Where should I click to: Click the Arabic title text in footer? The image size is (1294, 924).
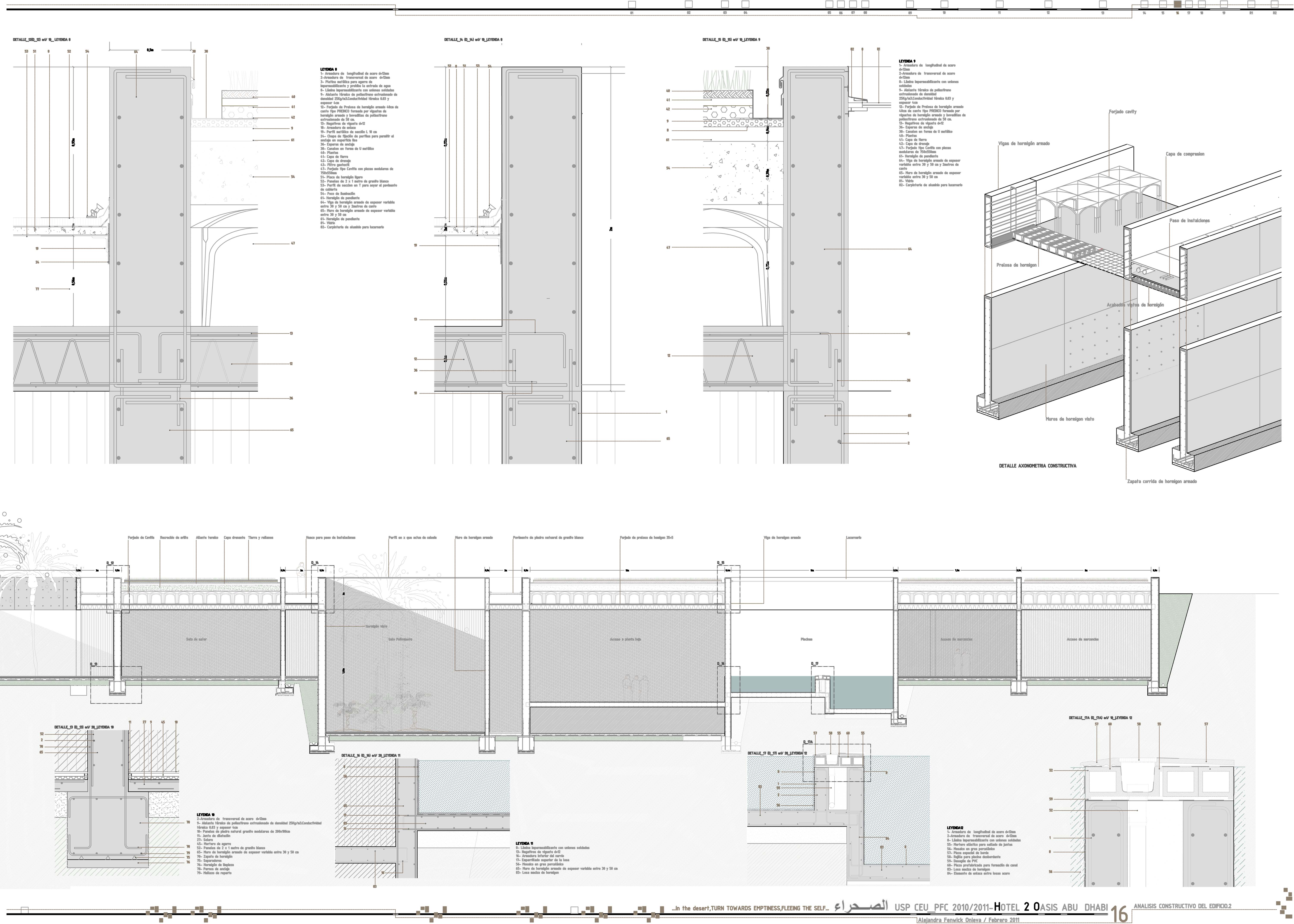[860, 906]
